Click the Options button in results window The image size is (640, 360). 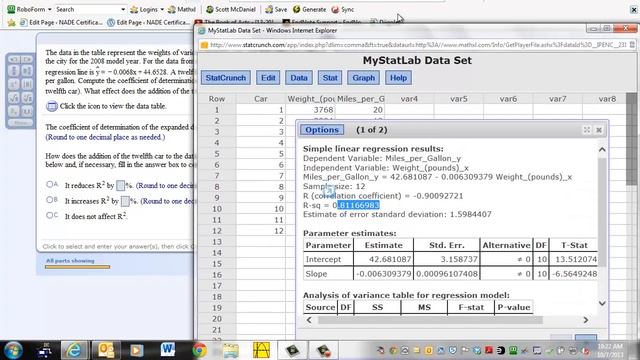point(322,130)
